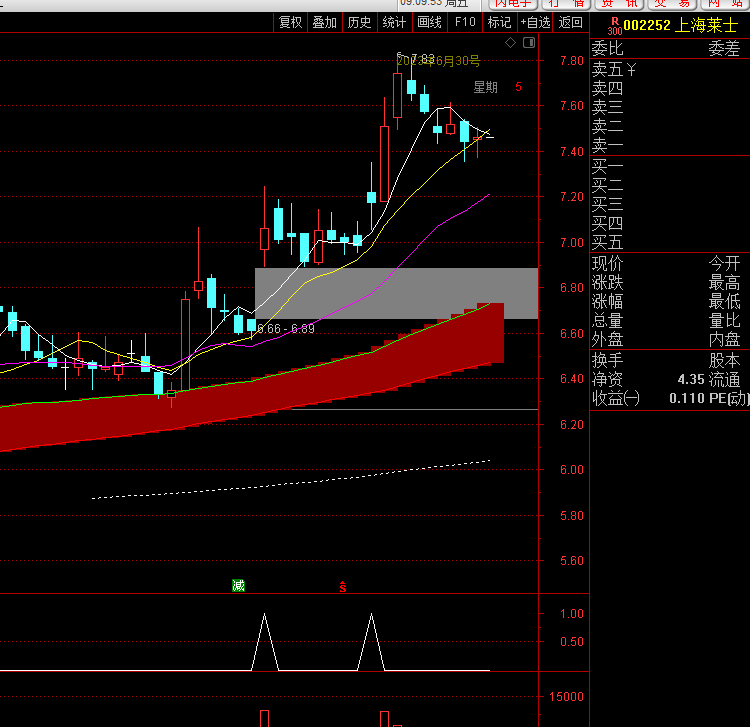Open the 叠加 overlay option
750x727 pixels.
[x=325, y=22]
